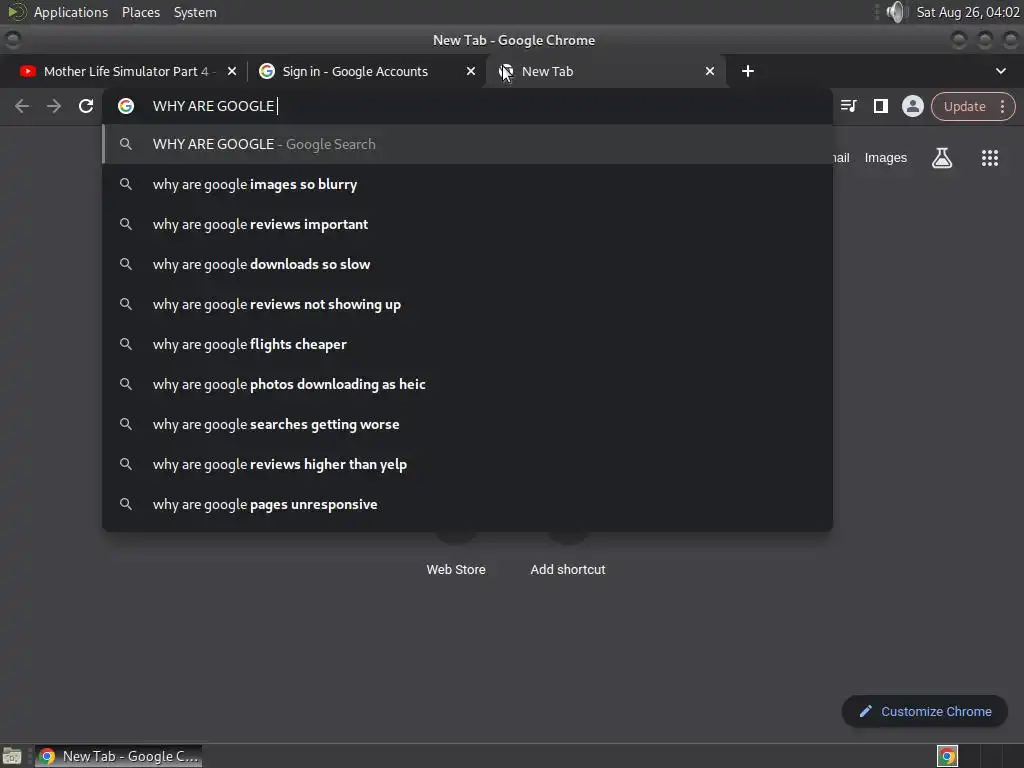The height and width of the screenshot is (768, 1024).
Task: Select 'why are google images so blurry'
Action: (x=468, y=184)
